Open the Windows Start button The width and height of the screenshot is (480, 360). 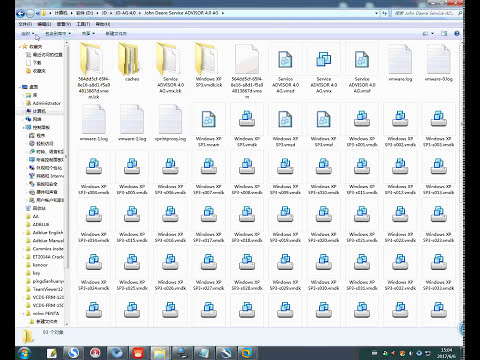click(24, 353)
